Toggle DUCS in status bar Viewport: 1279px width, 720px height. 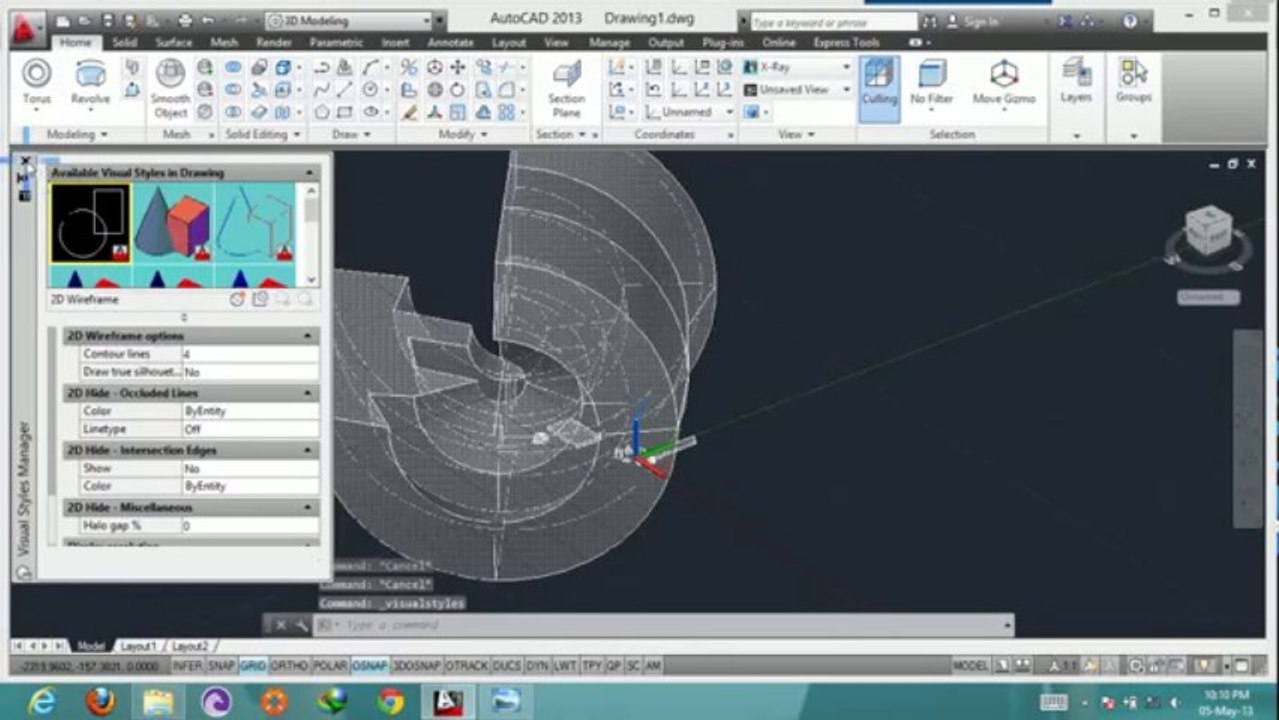[x=507, y=666]
